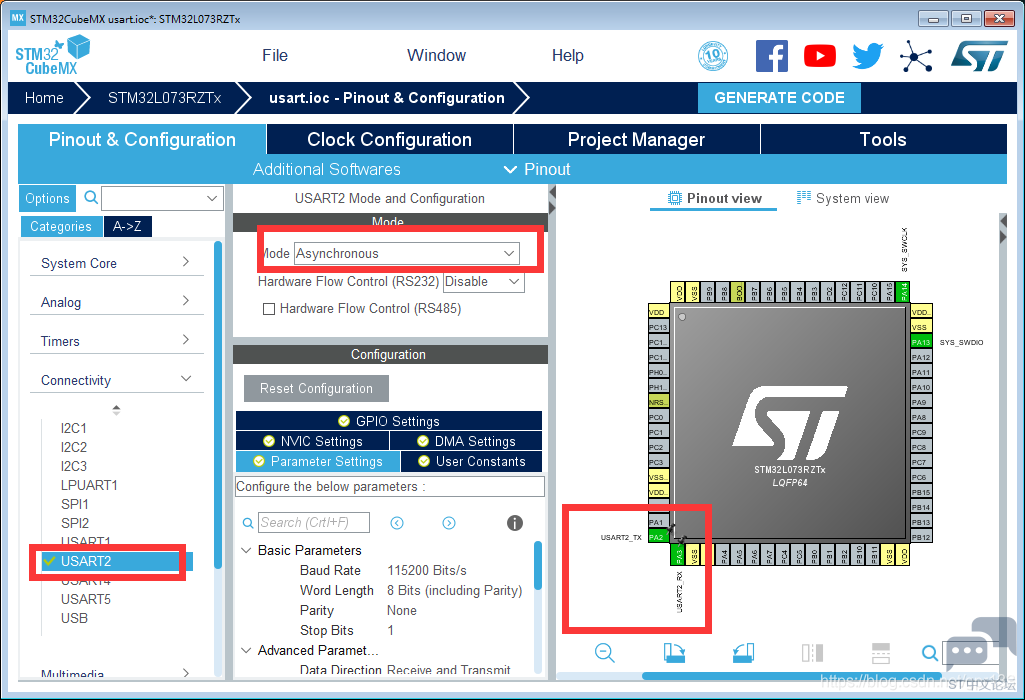Open Additional Softwares
This screenshot has width=1025, height=700.
[327, 169]
